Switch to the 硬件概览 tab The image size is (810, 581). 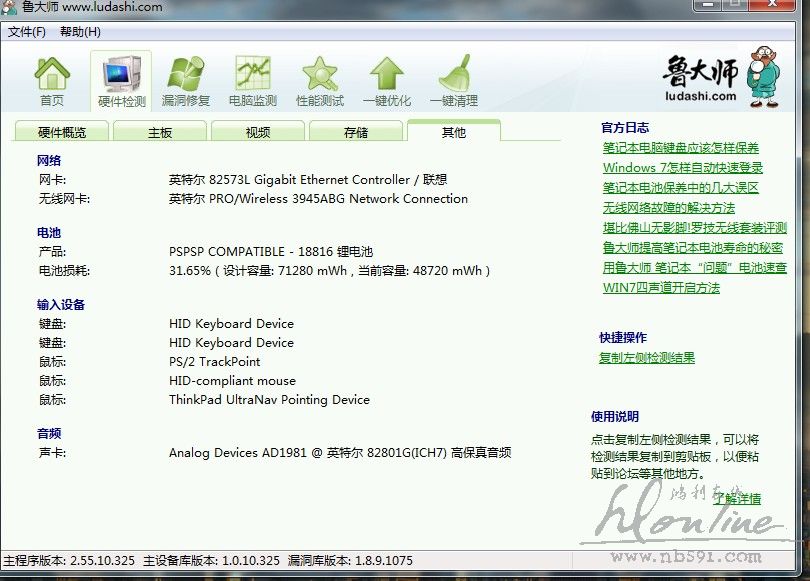(61, 132)
